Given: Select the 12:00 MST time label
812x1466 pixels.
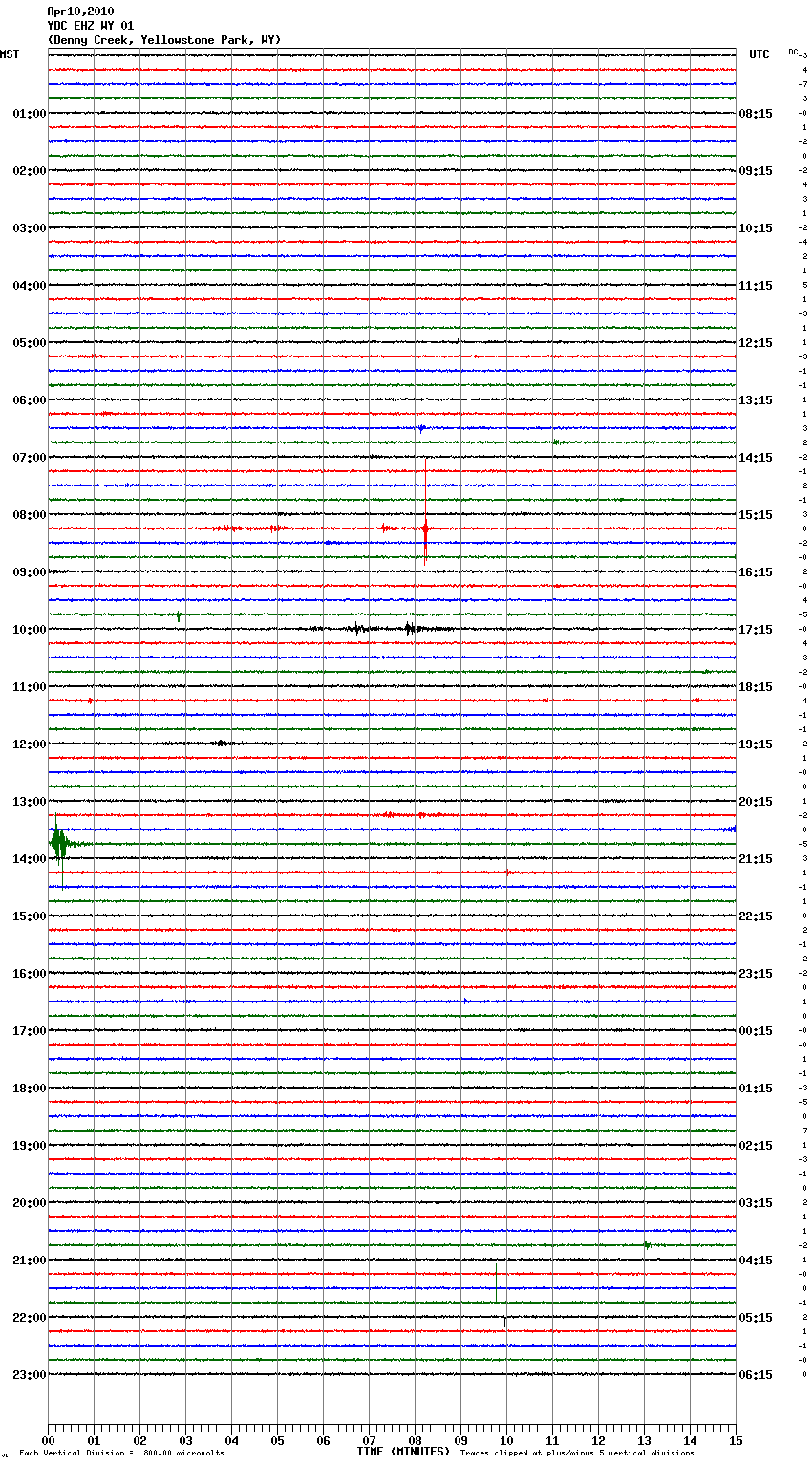Looking at the screenshot, I should [x=30, y=744].
